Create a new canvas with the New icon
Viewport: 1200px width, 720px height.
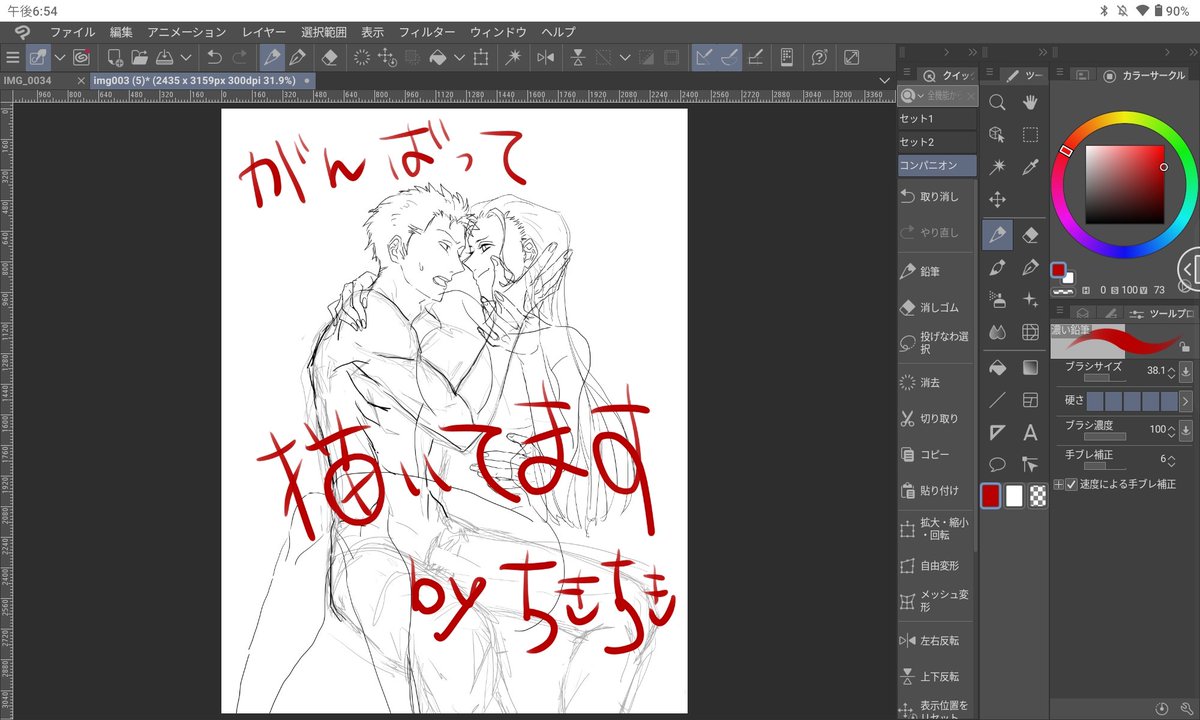point(115,57)
